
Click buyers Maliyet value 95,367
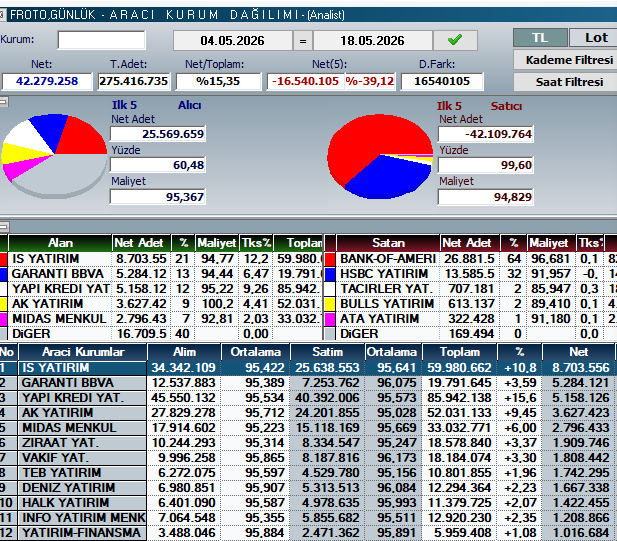[x=158, y=197]
